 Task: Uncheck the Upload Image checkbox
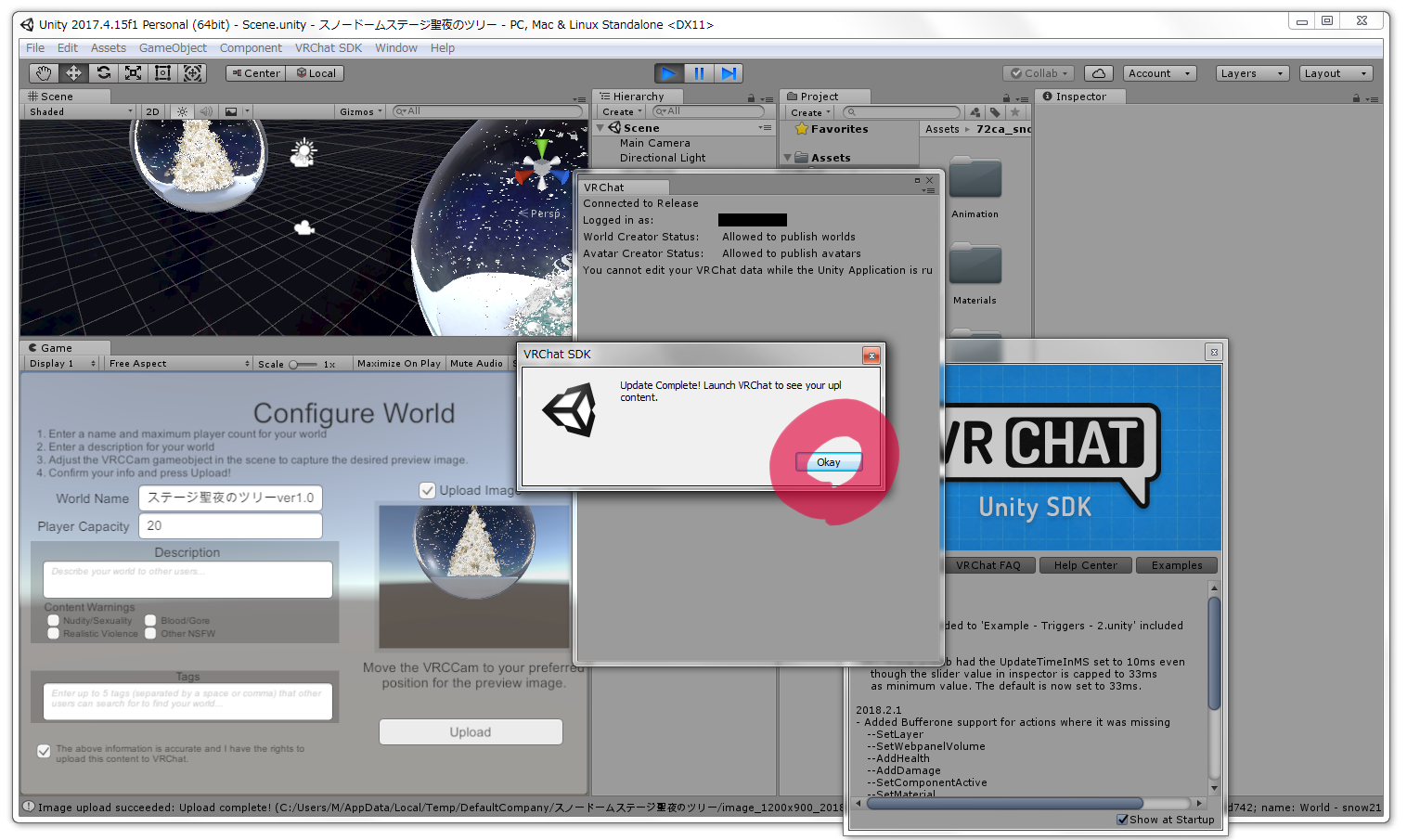427,490
